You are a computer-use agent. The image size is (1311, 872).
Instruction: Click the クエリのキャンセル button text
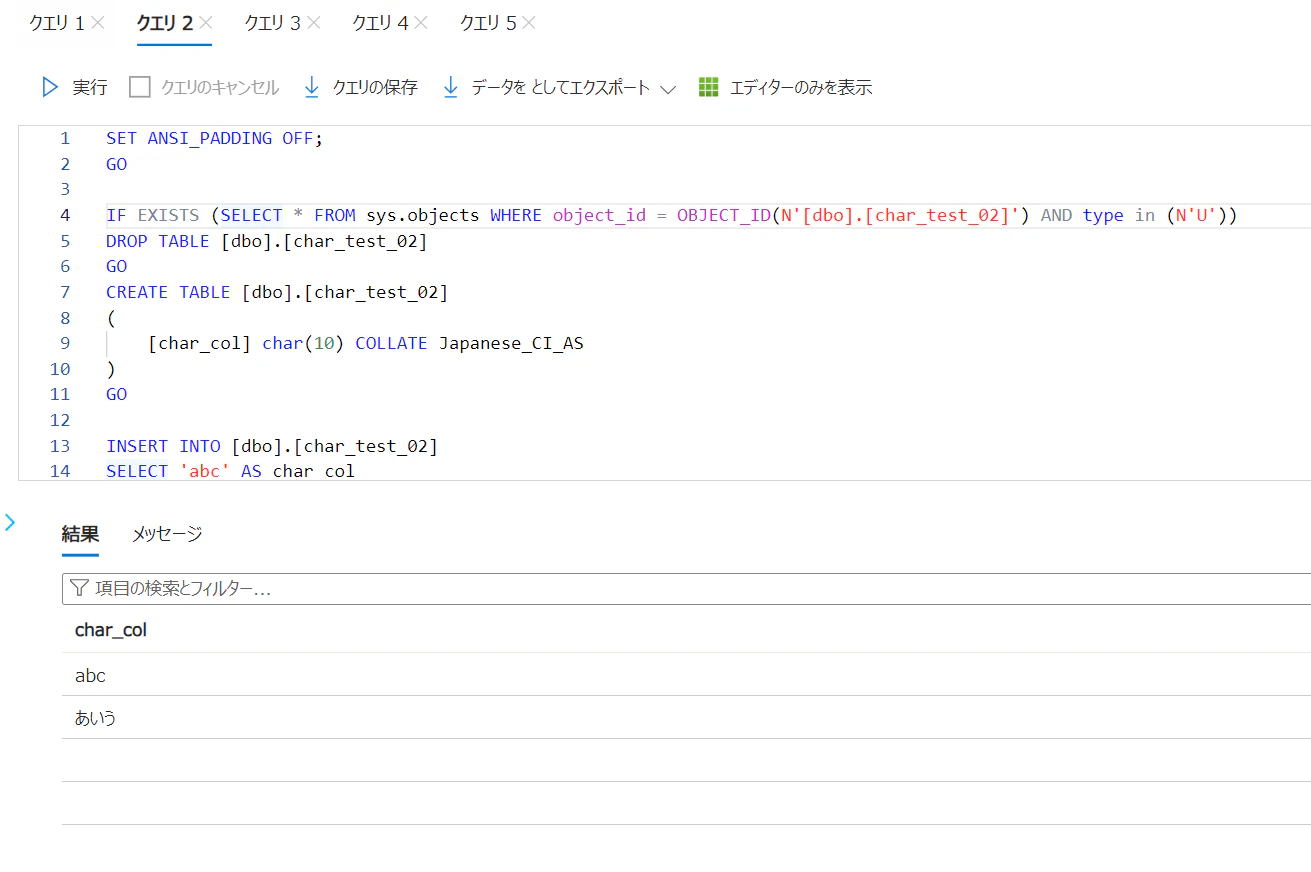(x=220, y=87)
